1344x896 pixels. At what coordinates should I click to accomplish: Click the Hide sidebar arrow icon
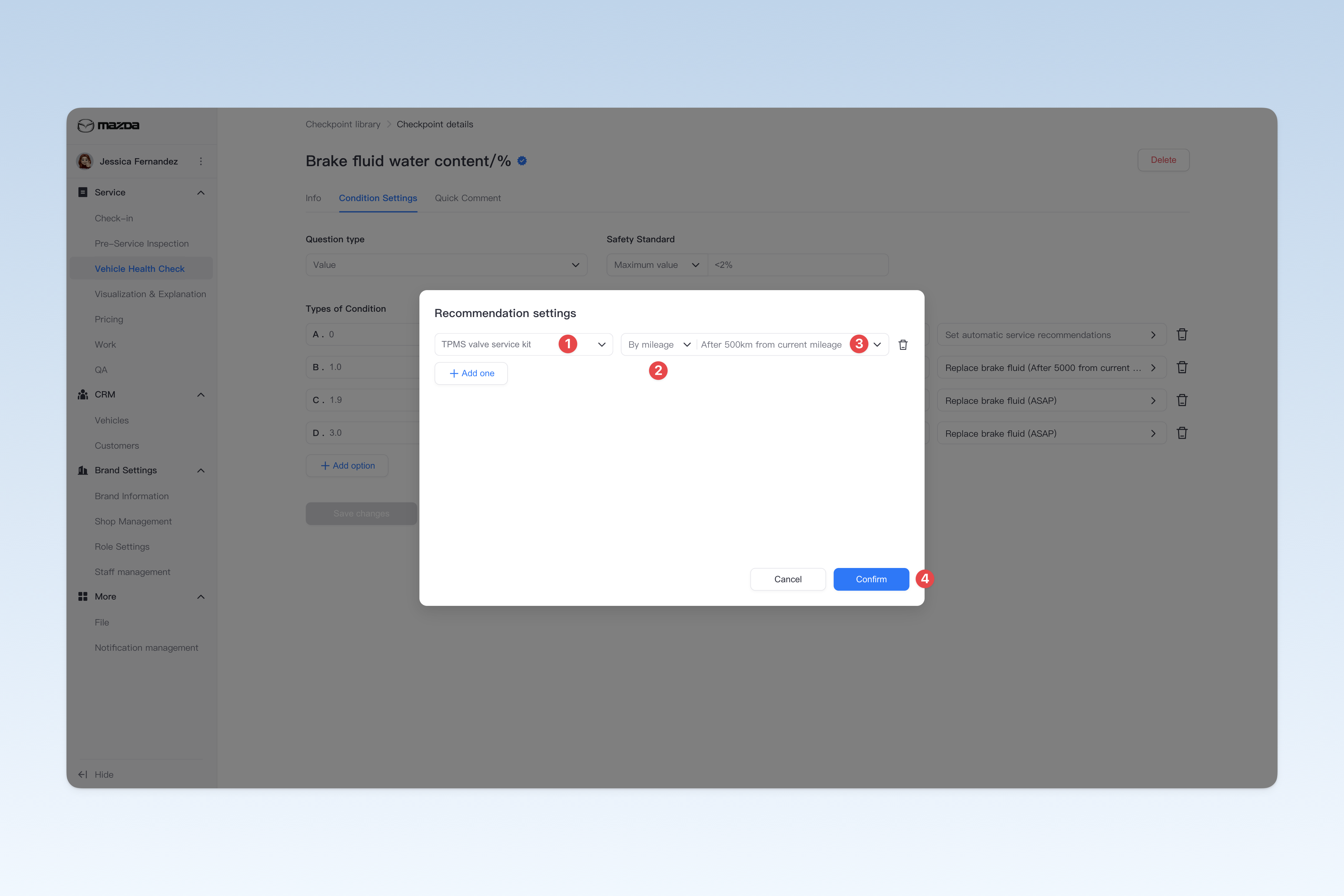83,774
